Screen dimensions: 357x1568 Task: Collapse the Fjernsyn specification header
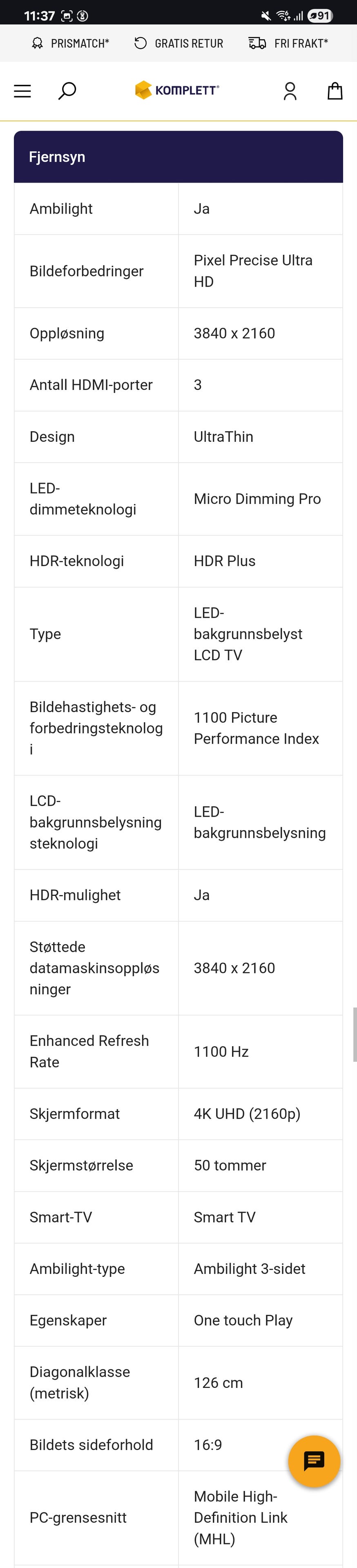pyautogui.click(x=178, y=157)
